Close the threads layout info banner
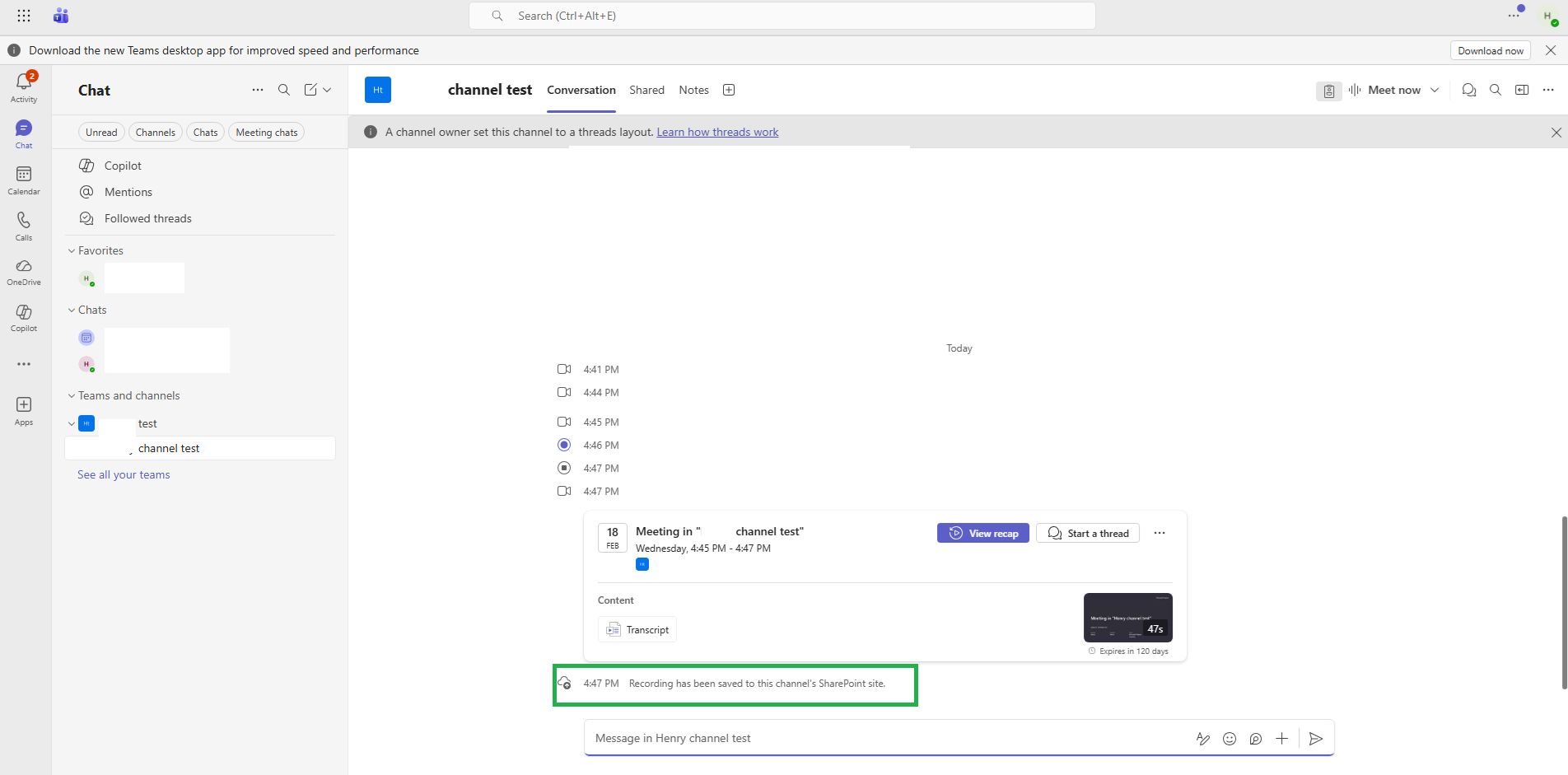The width and height of the screenshot is (1568, 775). (1556, 132)
